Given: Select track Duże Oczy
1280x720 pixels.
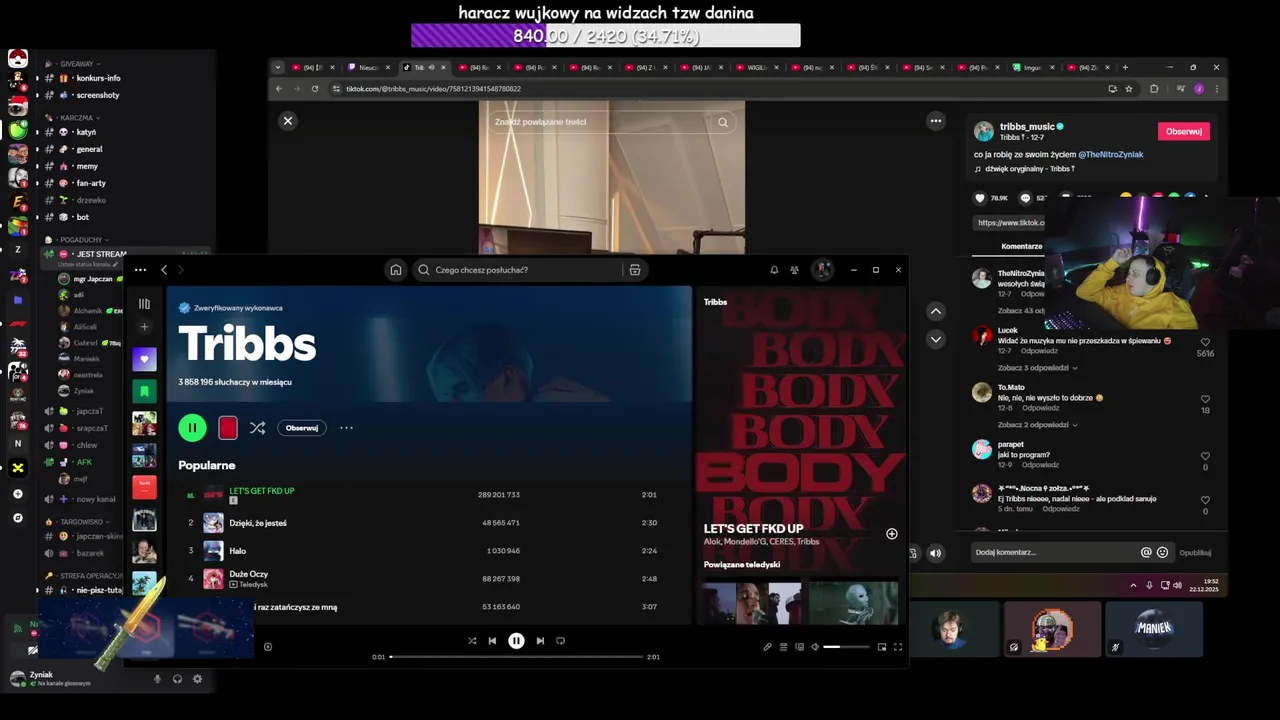Looking at the screenshot, I should point(248,575).
